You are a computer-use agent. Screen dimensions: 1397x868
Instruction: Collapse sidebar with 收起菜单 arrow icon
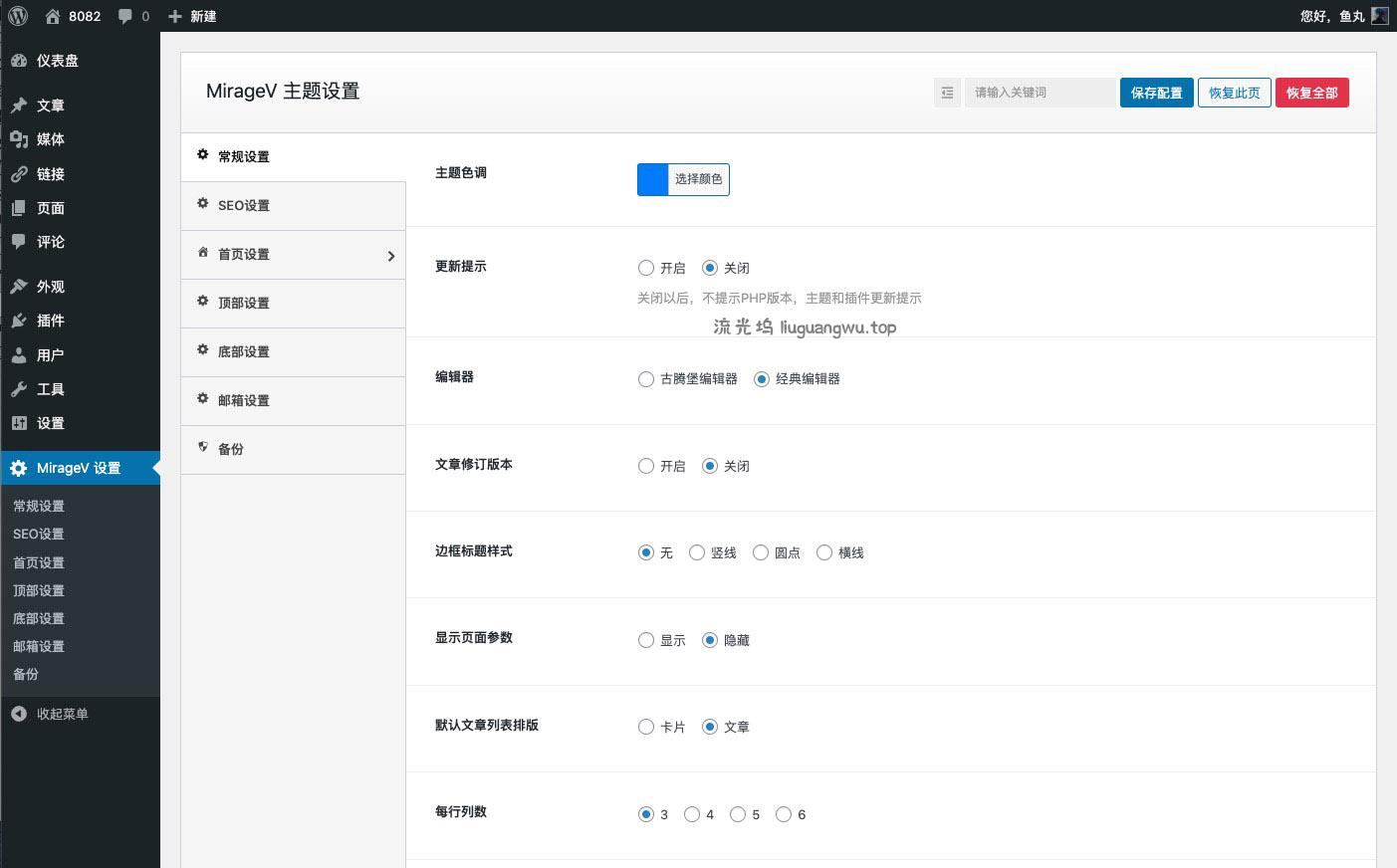point(19,714)
